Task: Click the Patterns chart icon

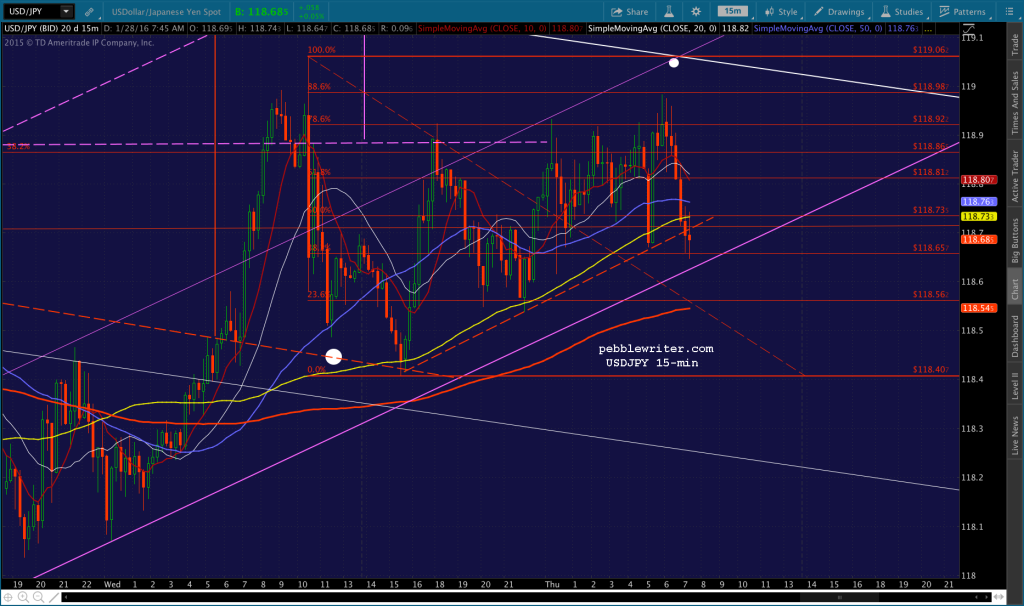Action: pyautogui.click(x=944, y=12)
